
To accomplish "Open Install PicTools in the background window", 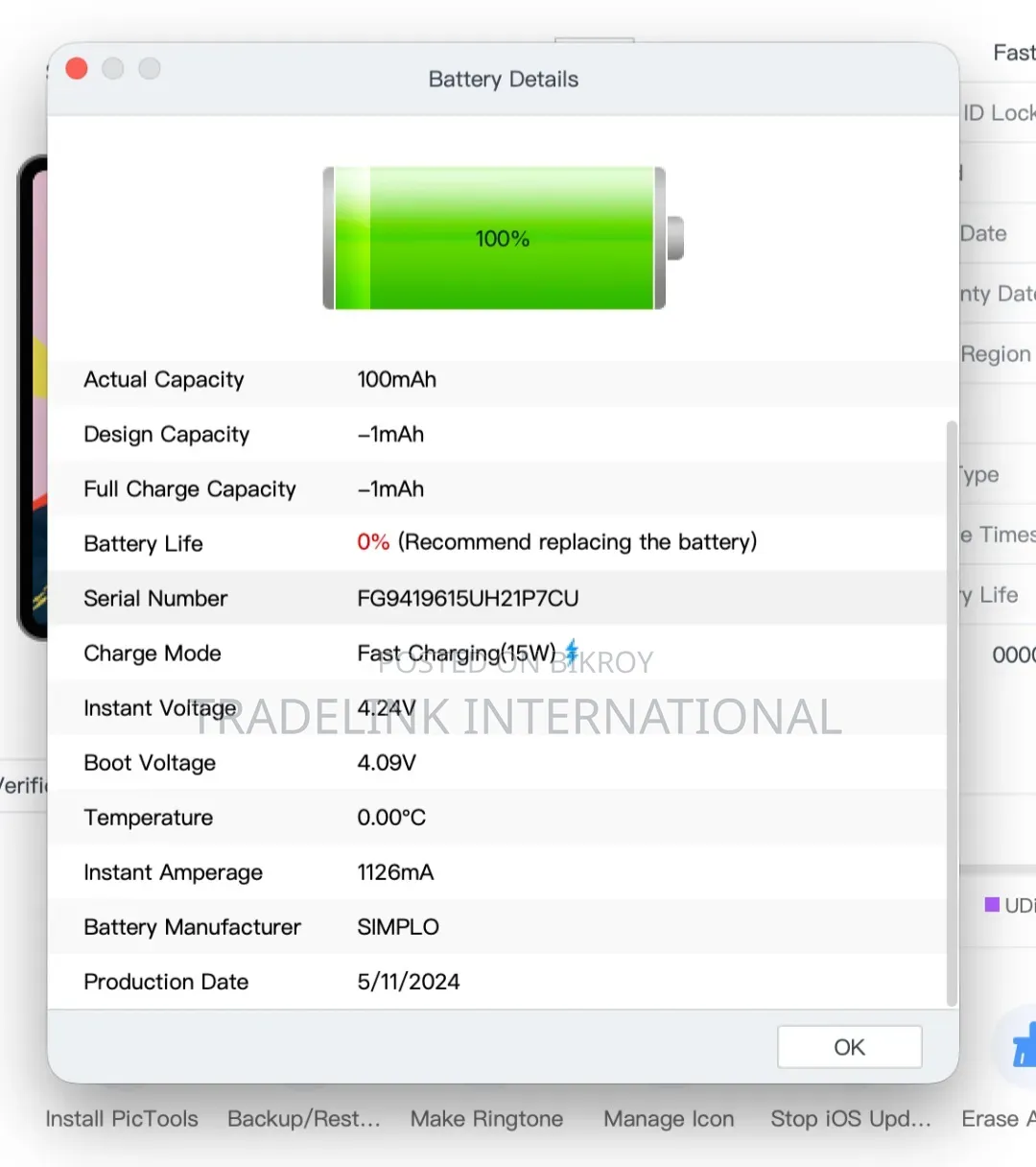I will [122, 1119].
